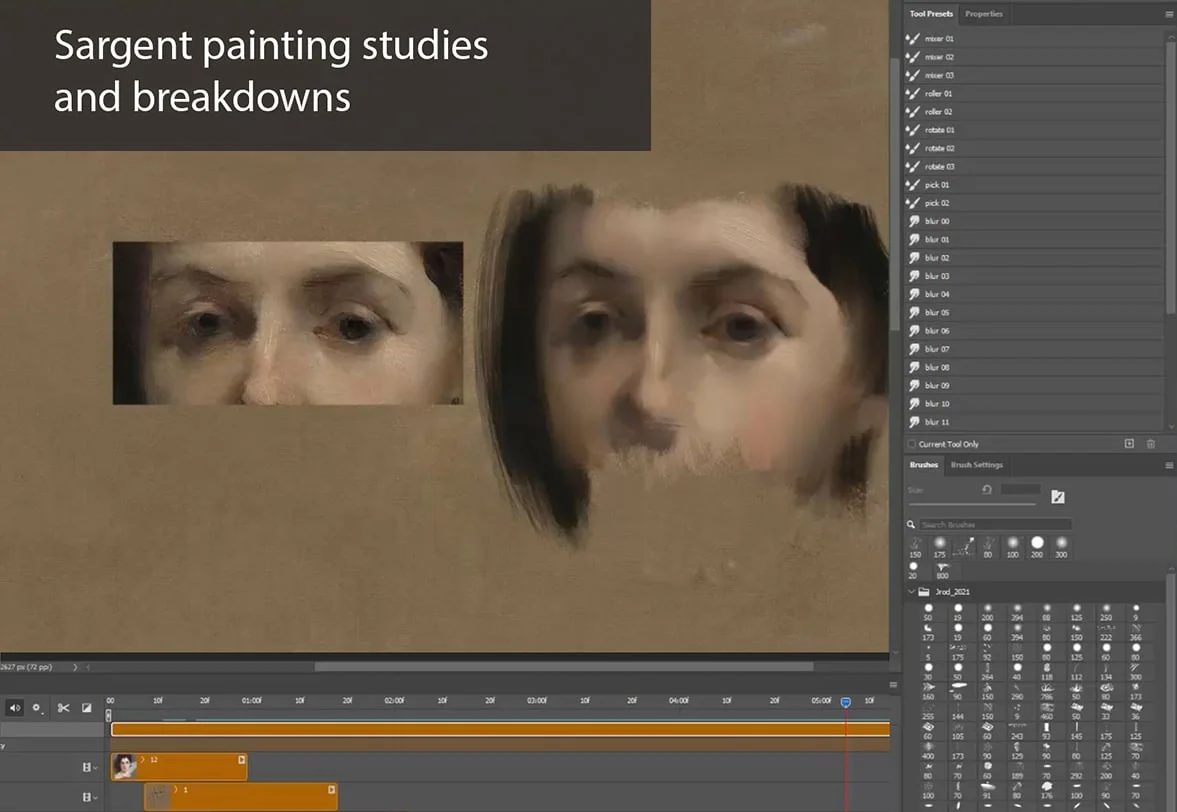Enable the Current Tool Only checkbox
The width and height of the screenshot is (1177, 812).
tap(911, 443)
